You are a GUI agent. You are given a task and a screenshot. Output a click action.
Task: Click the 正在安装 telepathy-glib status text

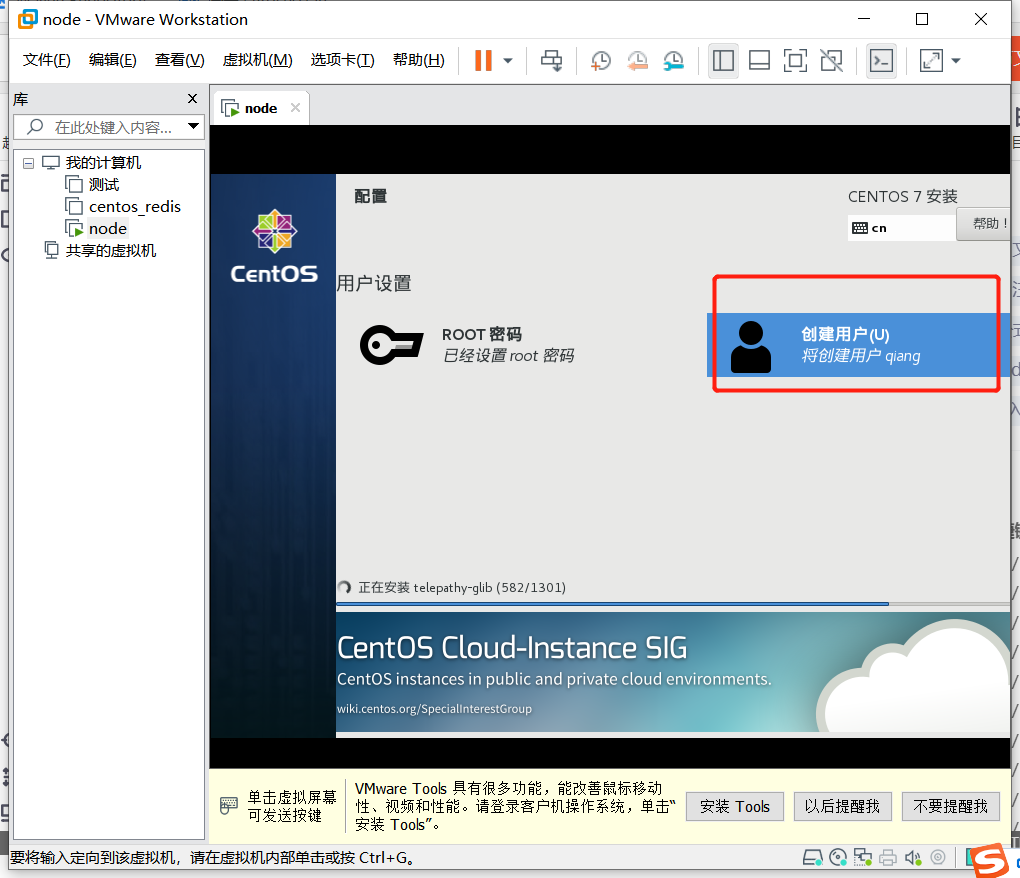462,588
